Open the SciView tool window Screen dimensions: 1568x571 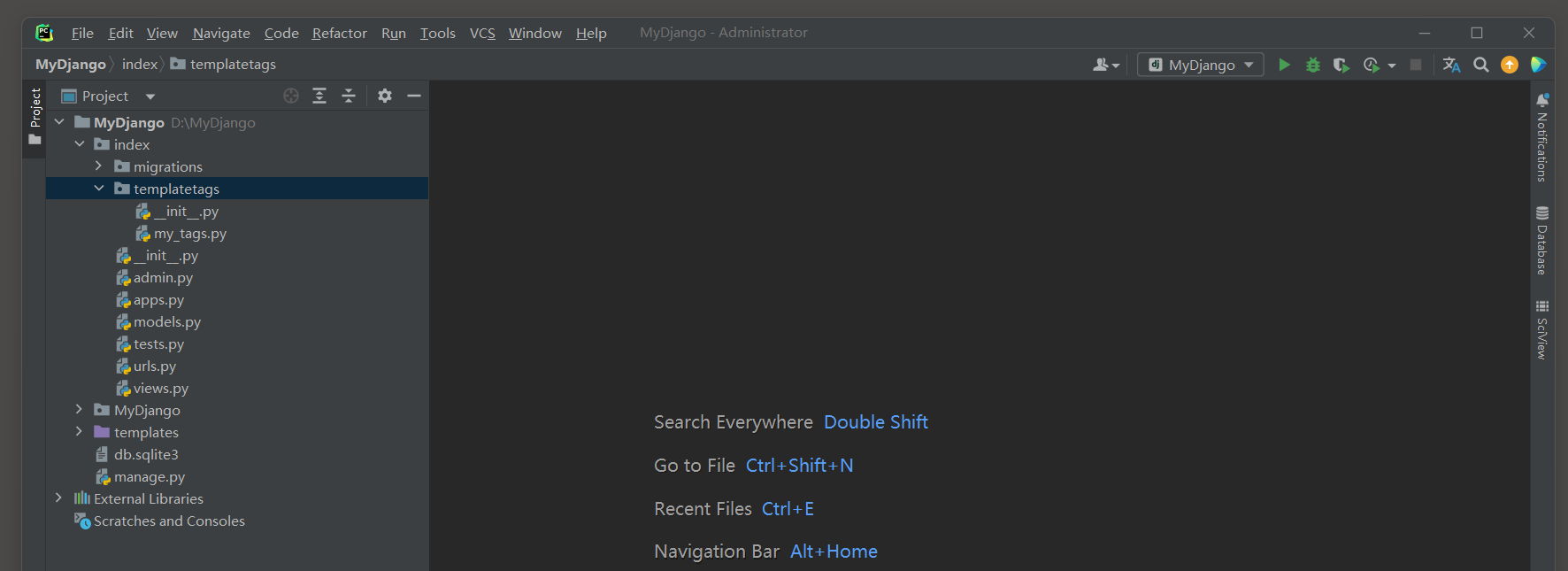point(1542,329)
